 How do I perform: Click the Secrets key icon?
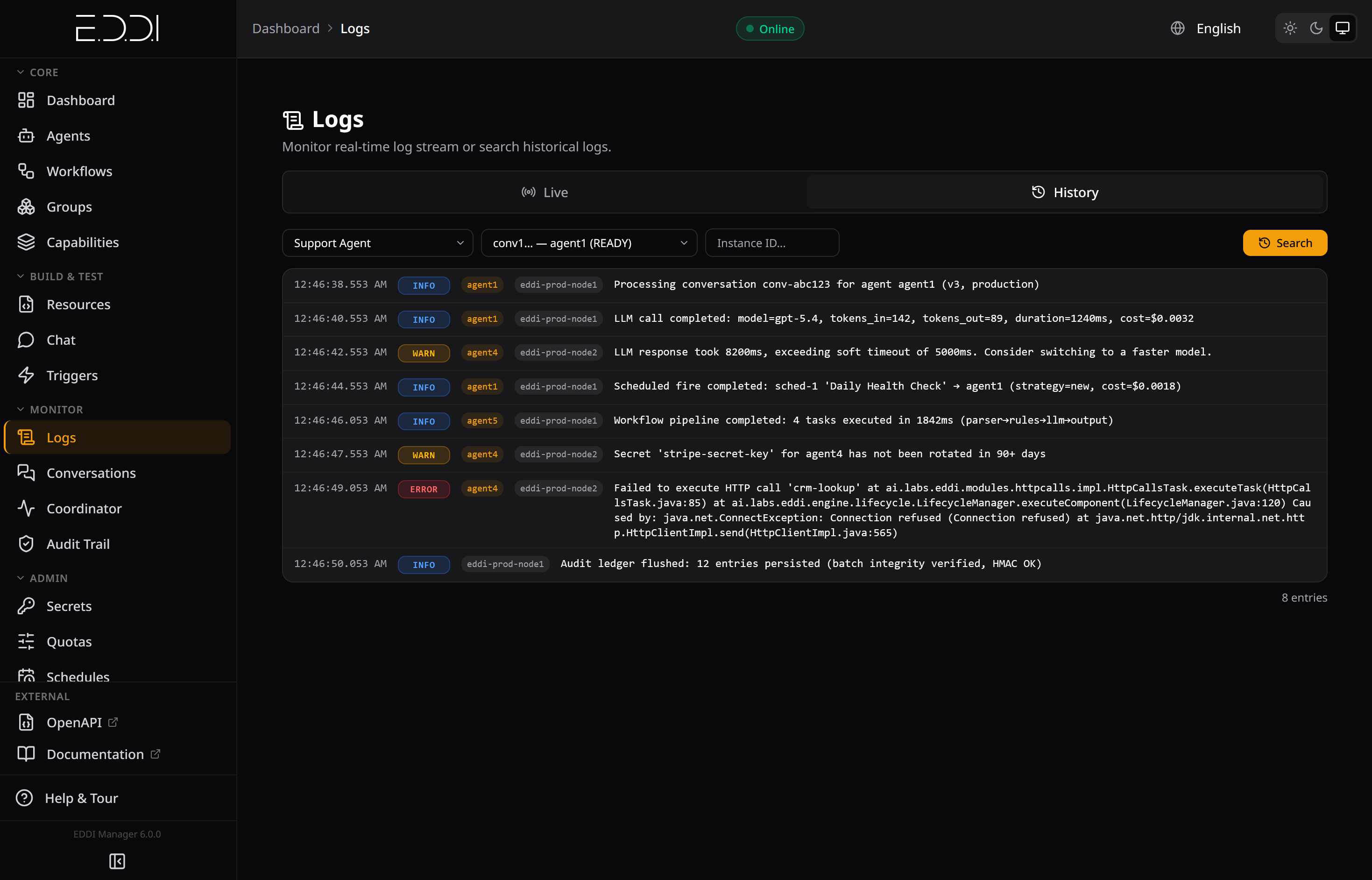click(26, 606)
